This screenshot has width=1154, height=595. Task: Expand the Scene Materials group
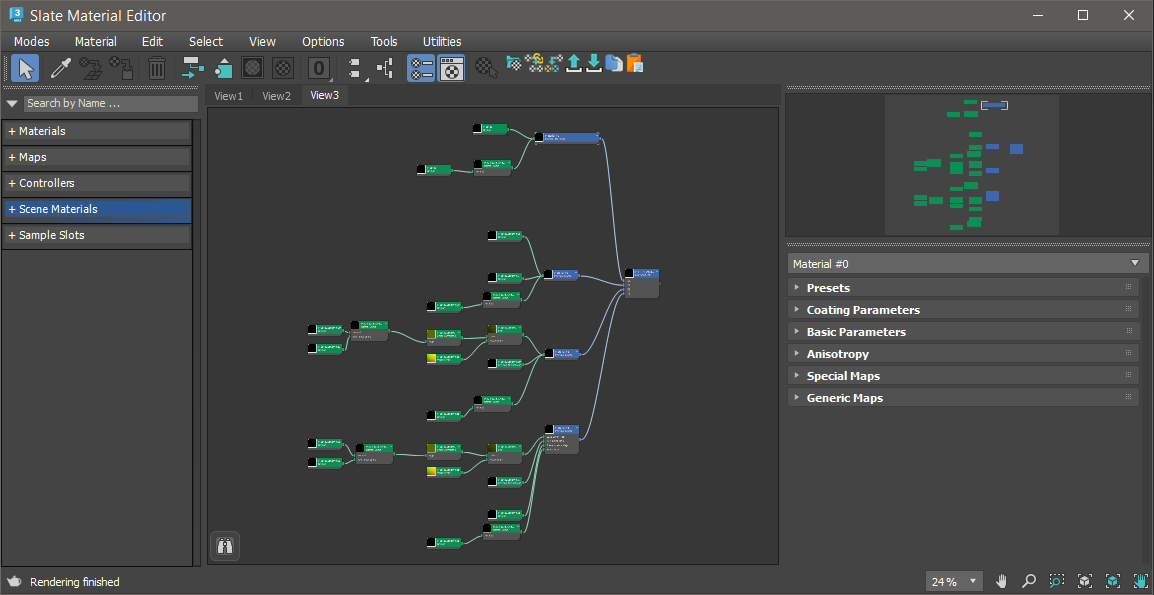[58, 209]
